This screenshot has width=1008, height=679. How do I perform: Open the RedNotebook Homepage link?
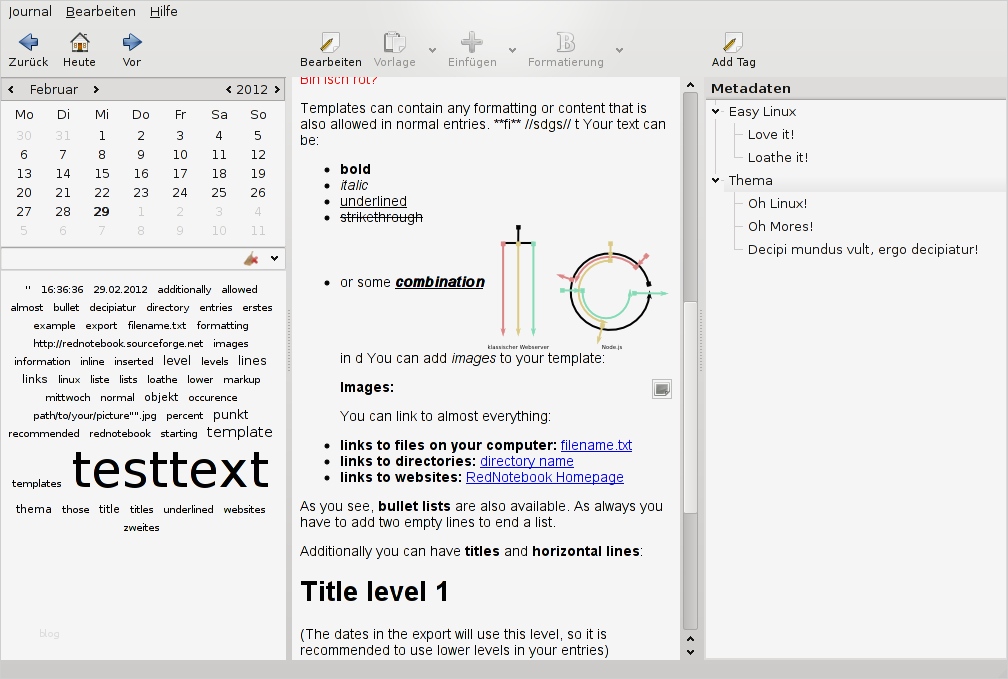(x=544, y=478)
